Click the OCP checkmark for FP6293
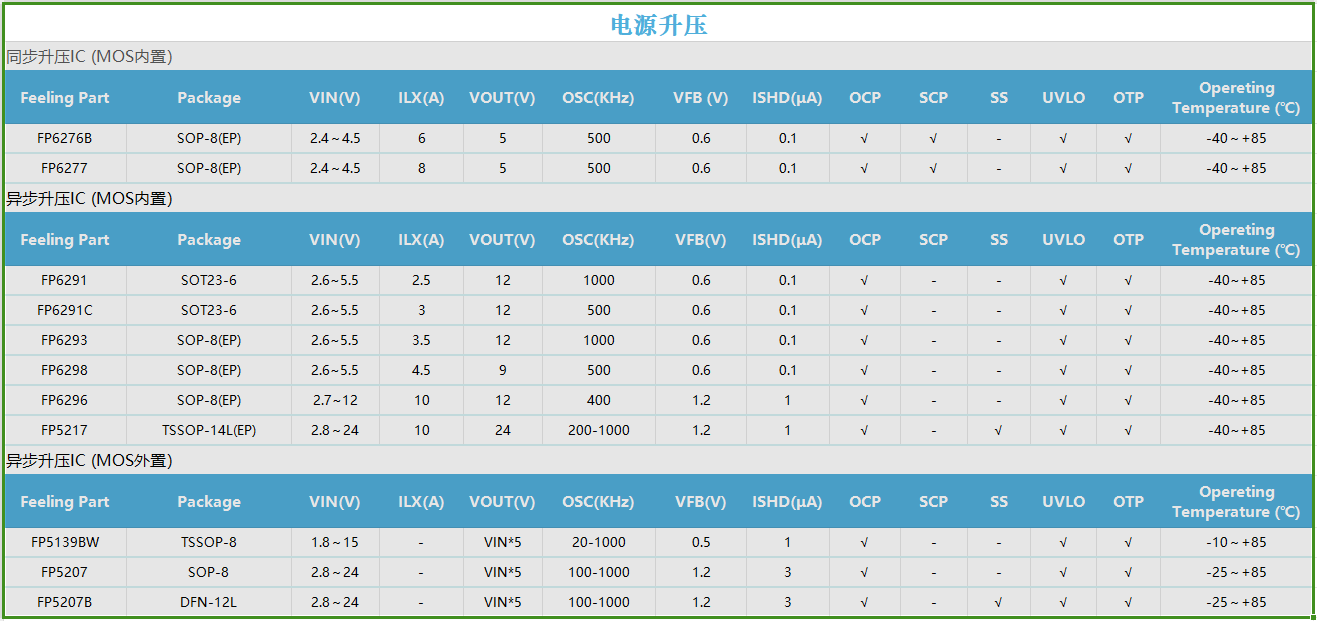 [x=864, y=340]
